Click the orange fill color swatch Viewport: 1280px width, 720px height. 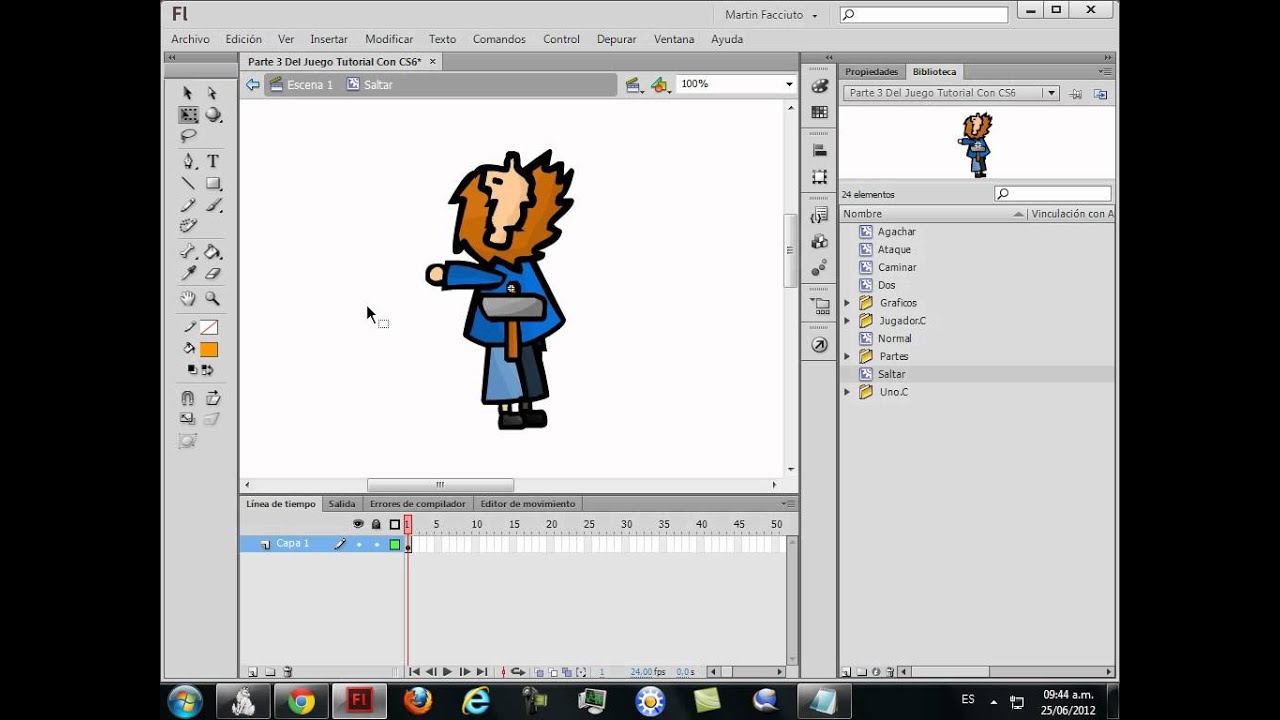tap(209, 350)
